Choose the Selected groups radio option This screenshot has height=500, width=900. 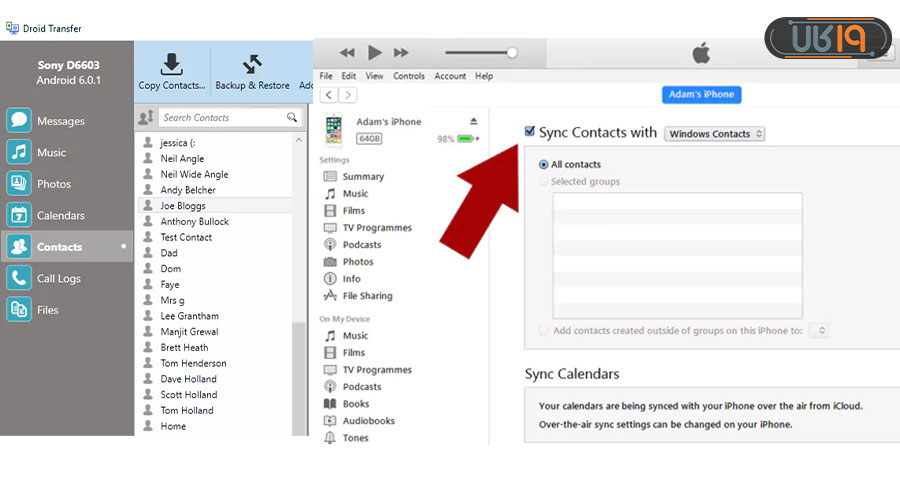coord(543,182)
